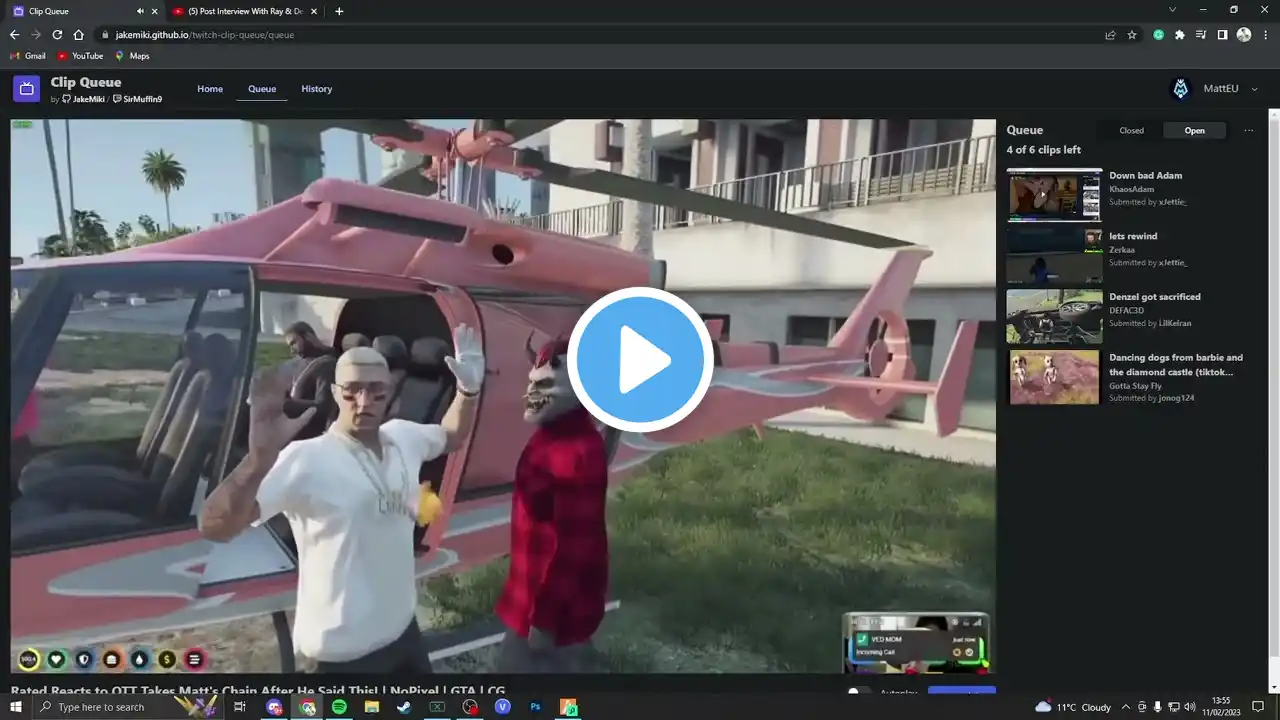
Task: Go to the History tab
Action: (316, 89)
